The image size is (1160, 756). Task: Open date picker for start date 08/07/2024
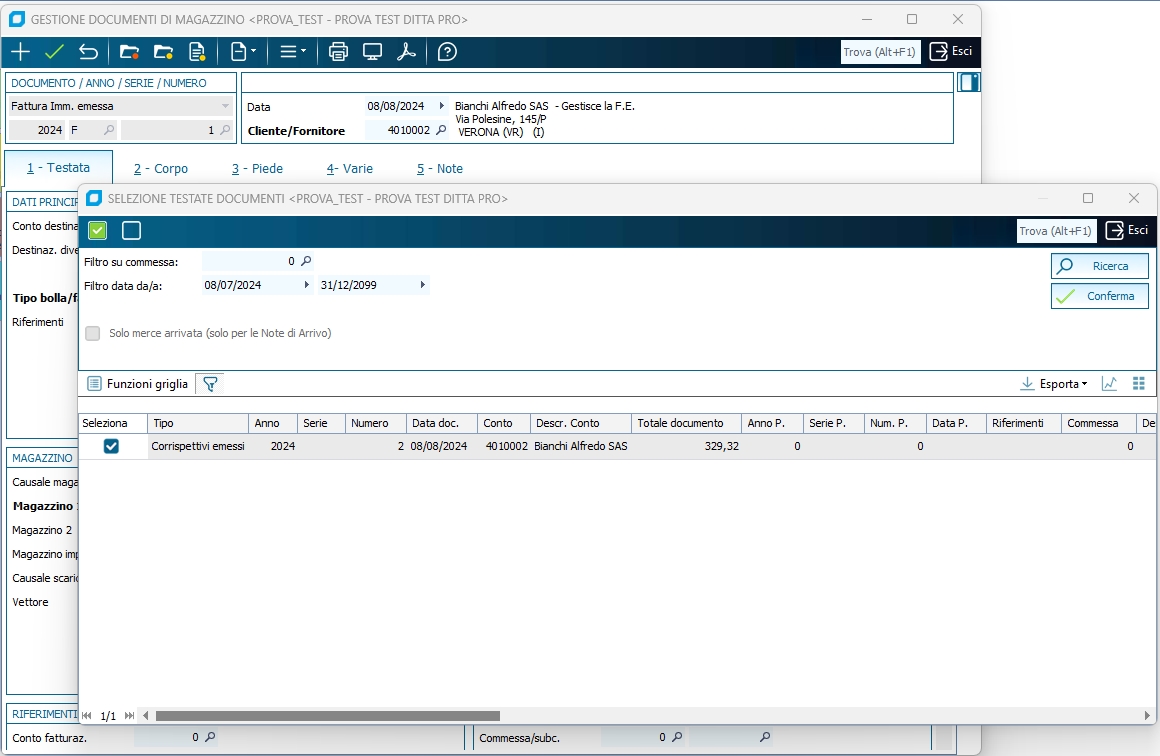coord(307,285)
